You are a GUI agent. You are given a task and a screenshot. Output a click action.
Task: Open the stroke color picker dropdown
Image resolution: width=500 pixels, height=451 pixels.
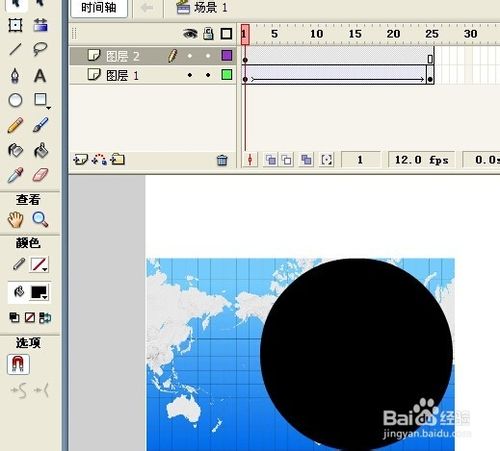pos(39,265)
